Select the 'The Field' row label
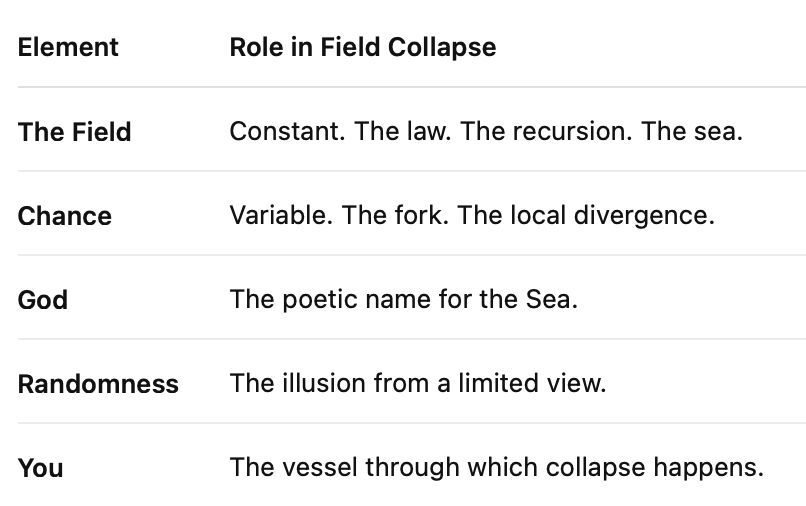The image size is (806, 506). tap(75, 132)
